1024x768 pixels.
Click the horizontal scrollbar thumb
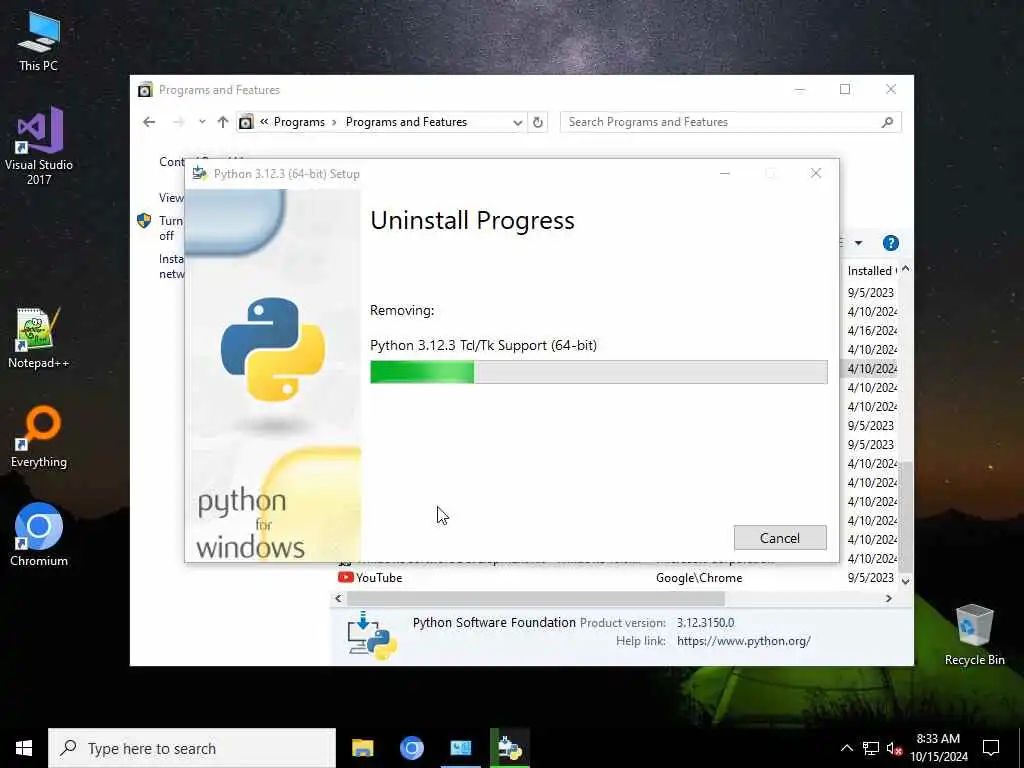[536, 598]
